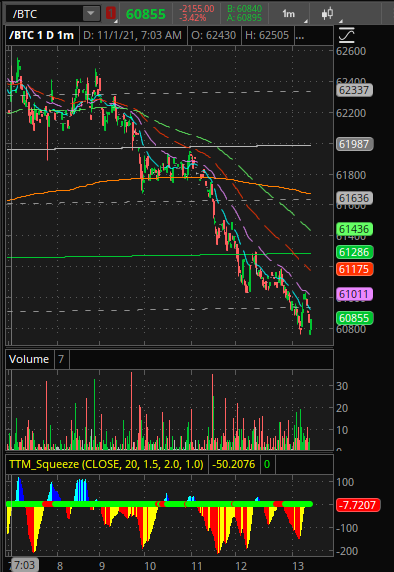Select the 62337 gray price bubble
This screenshot has height=572, width=394.
pyautogui.click(x=354, y=90)
